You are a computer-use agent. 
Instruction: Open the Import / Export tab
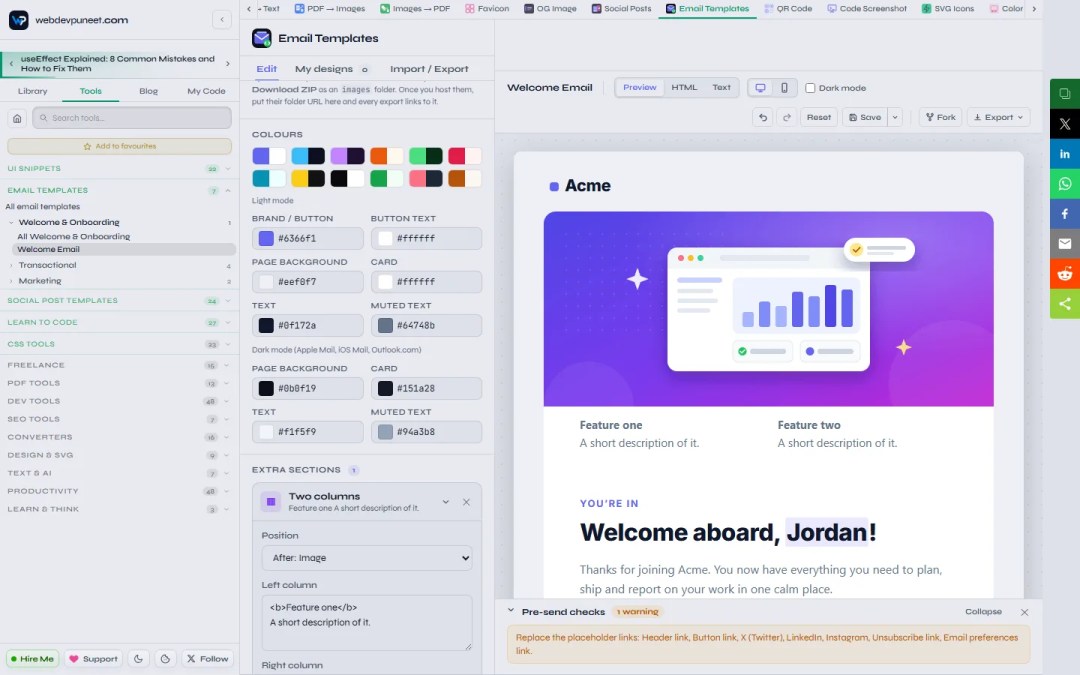click(429, 69)
